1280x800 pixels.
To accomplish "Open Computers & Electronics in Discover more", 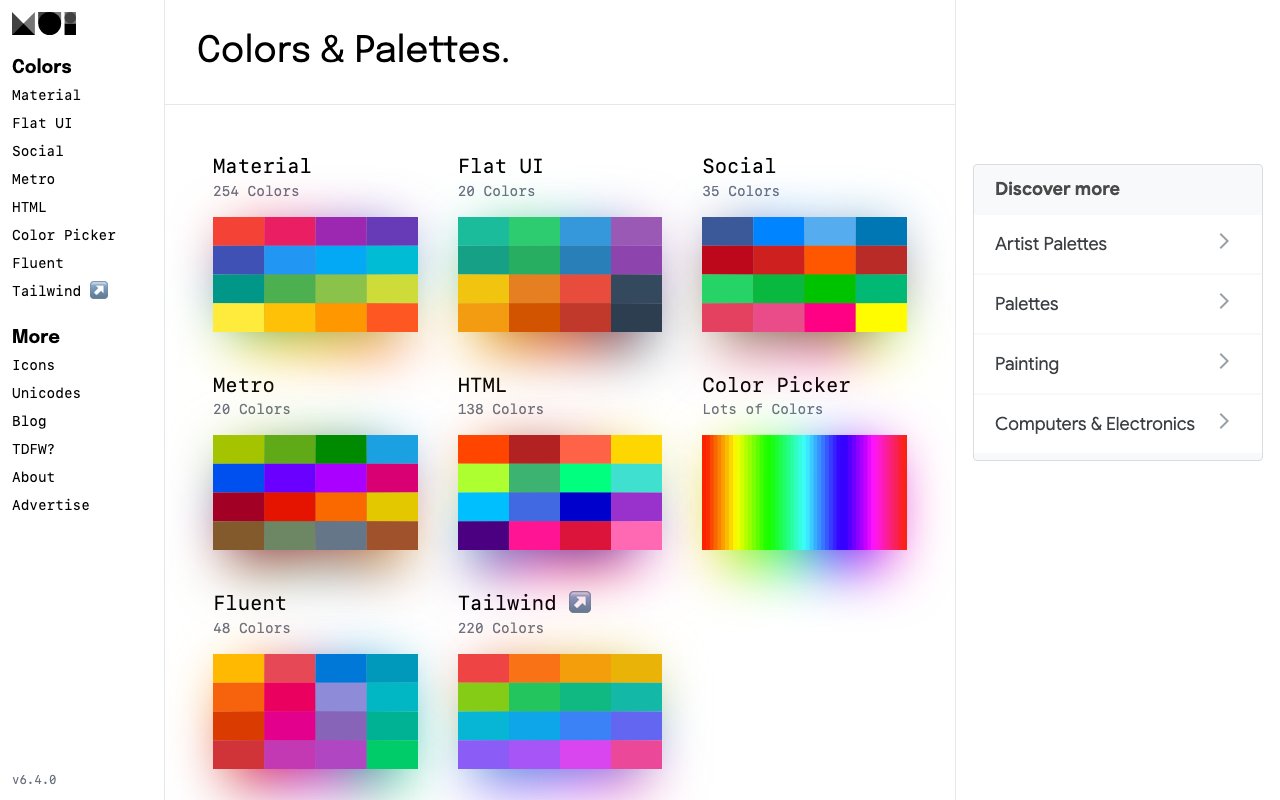I will (1117, 424).
